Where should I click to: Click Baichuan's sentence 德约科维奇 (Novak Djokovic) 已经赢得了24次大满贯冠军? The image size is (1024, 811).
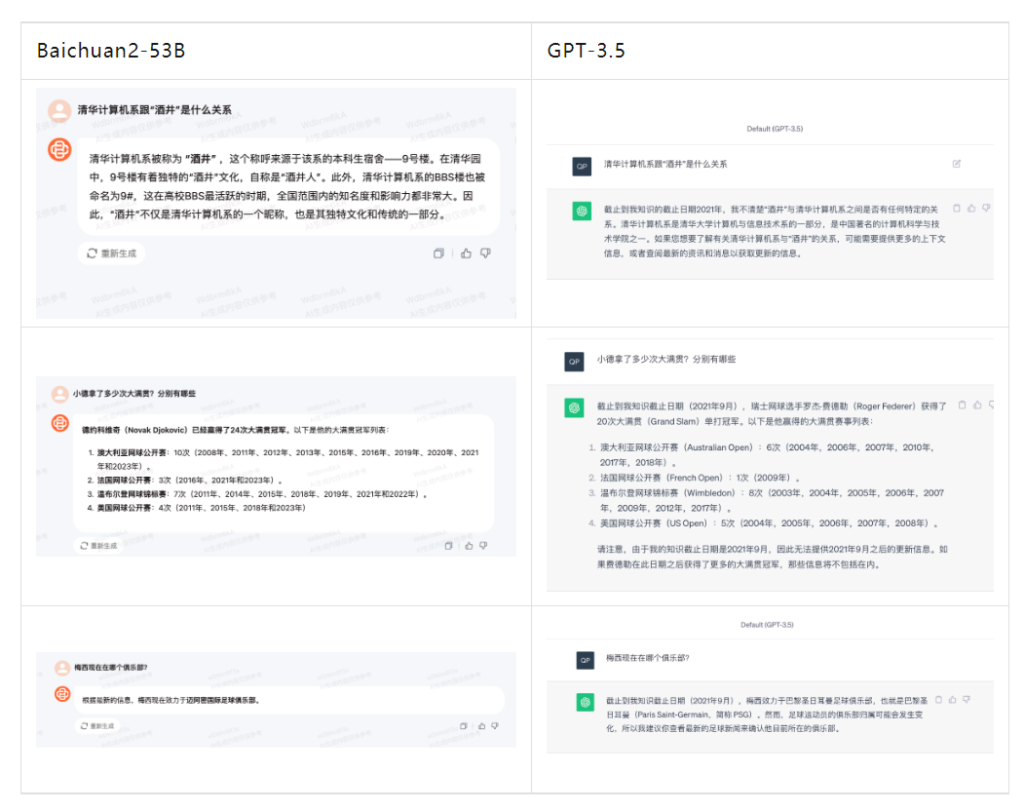click(185, 430)
